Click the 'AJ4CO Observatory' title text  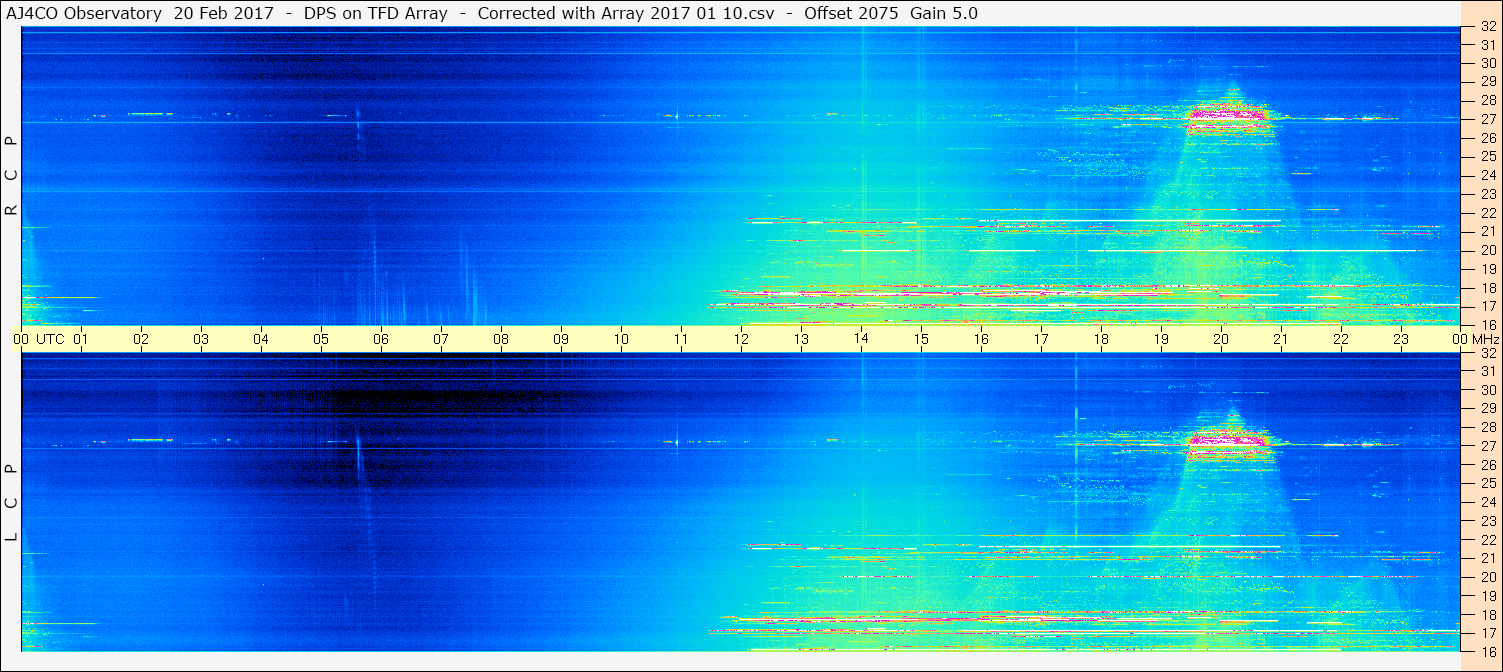point(82,14)
